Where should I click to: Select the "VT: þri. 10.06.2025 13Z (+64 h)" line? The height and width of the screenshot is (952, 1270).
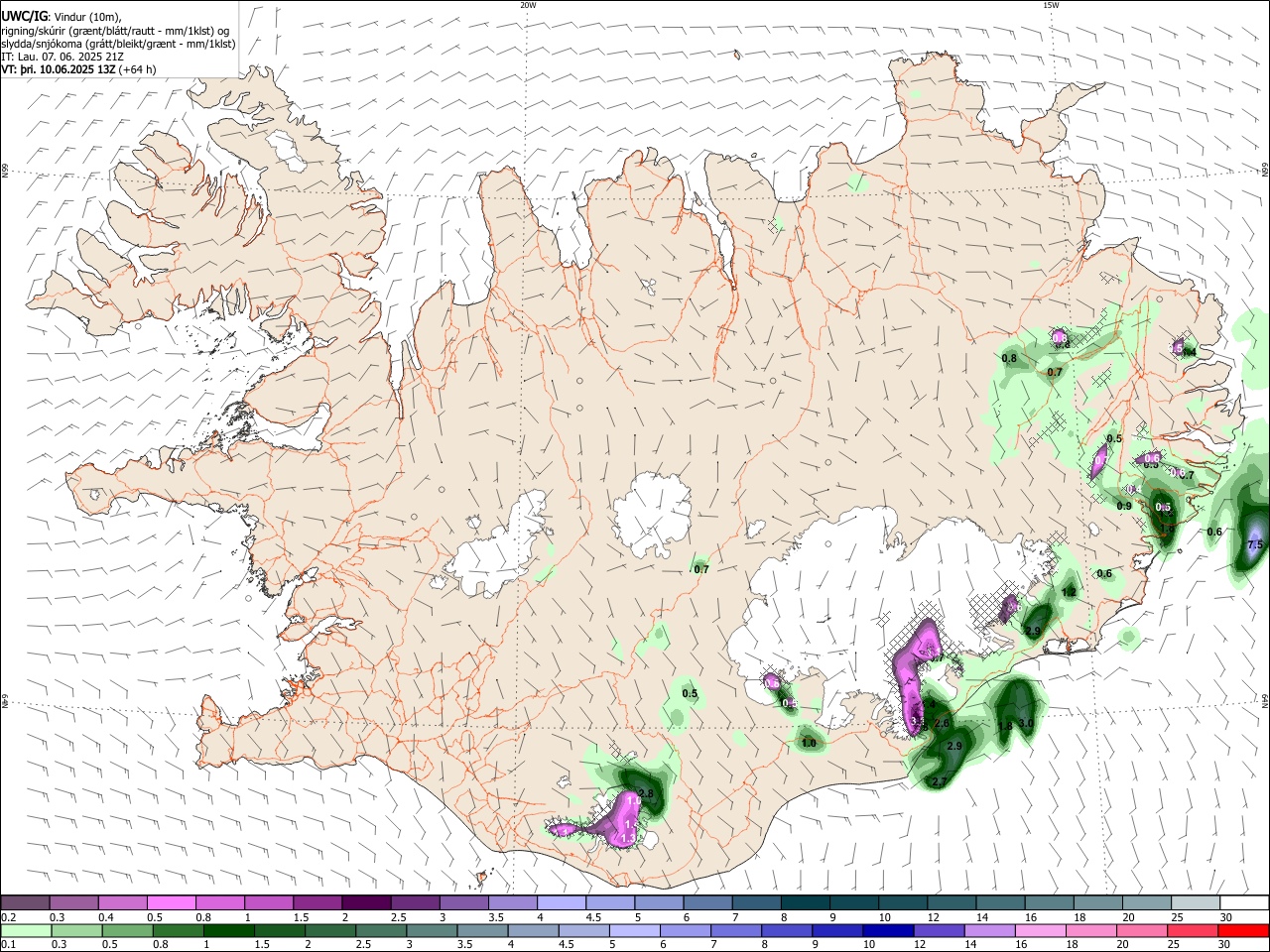78,69
